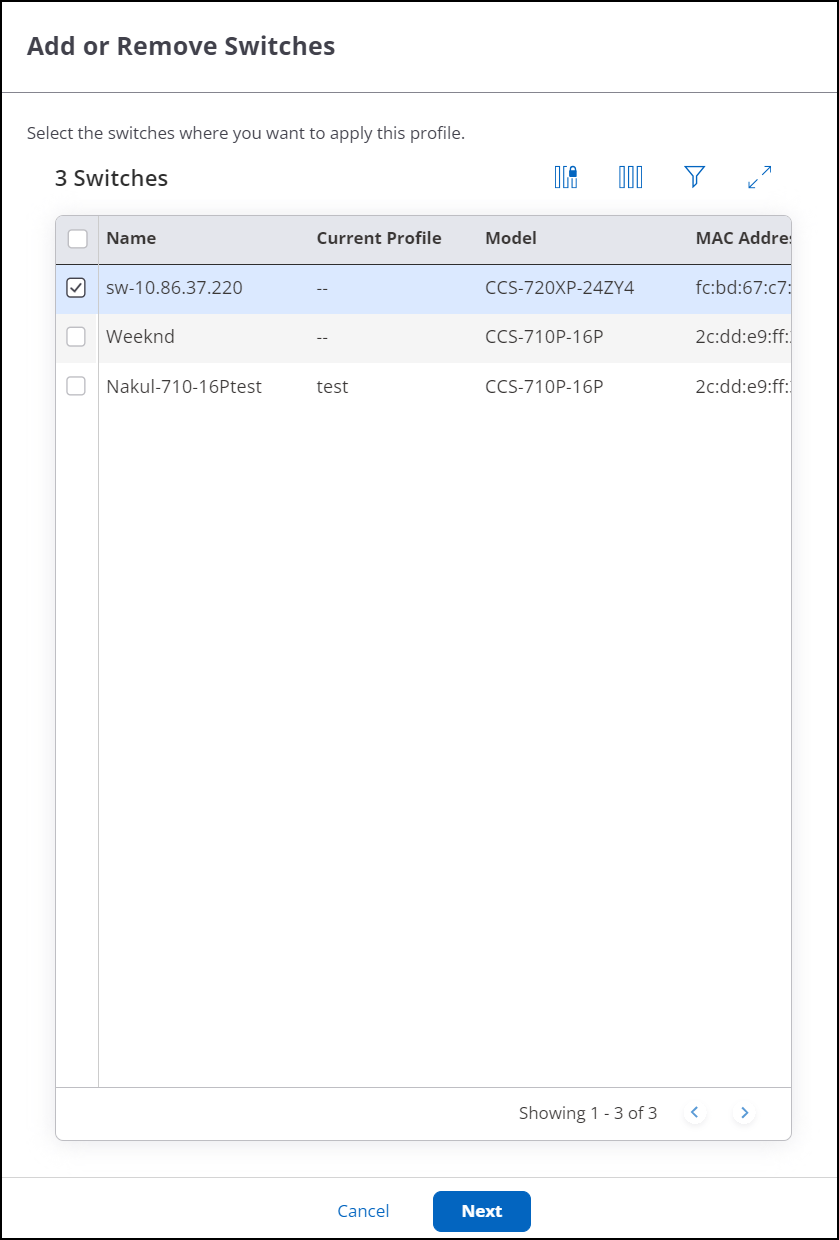839x1240 pixels.
Task: Click the Next button
Action: [x=481, y=1211]
